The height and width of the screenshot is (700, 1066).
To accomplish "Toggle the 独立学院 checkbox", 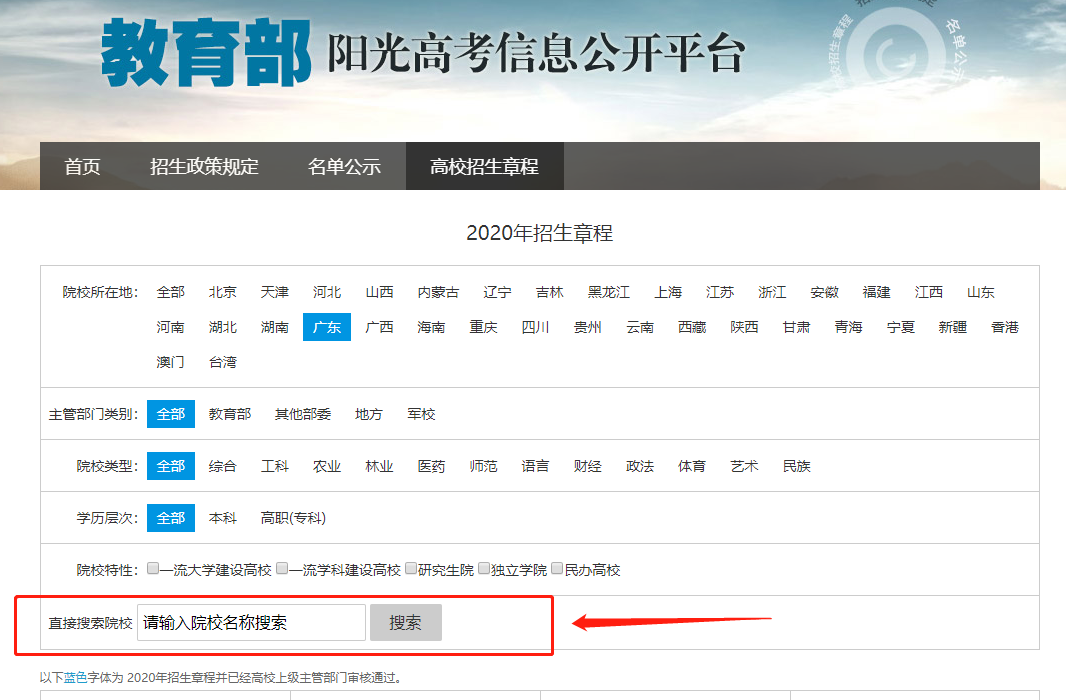I will pos(484,568).
